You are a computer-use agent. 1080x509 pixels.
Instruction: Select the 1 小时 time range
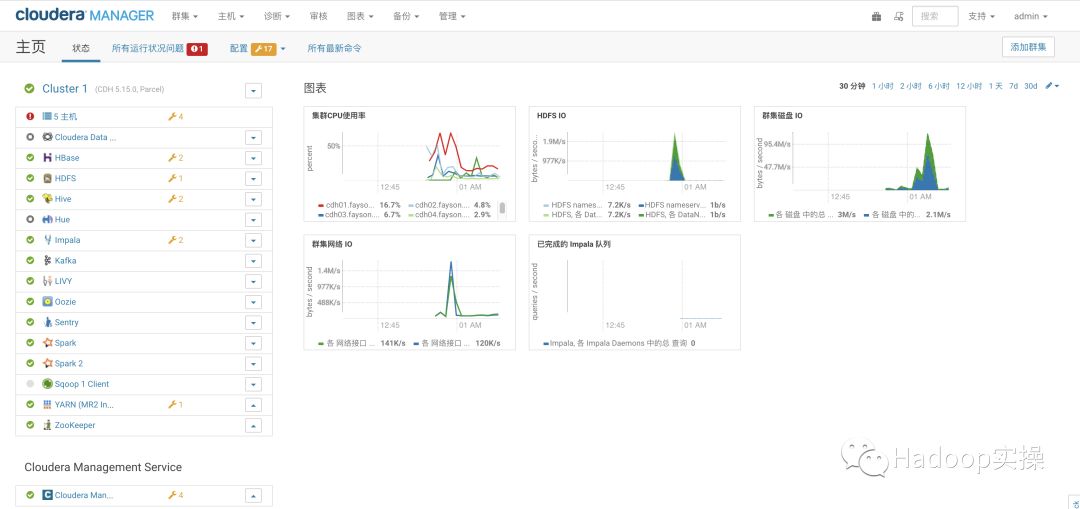pos(882,86)
